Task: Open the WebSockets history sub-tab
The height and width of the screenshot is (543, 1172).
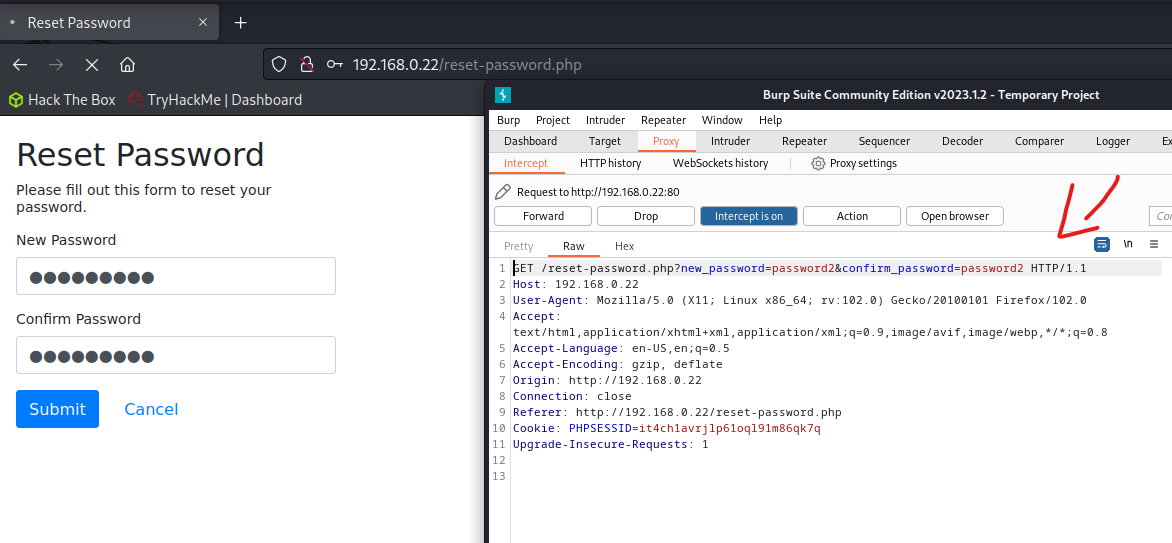Action: (x=720, y=163)
